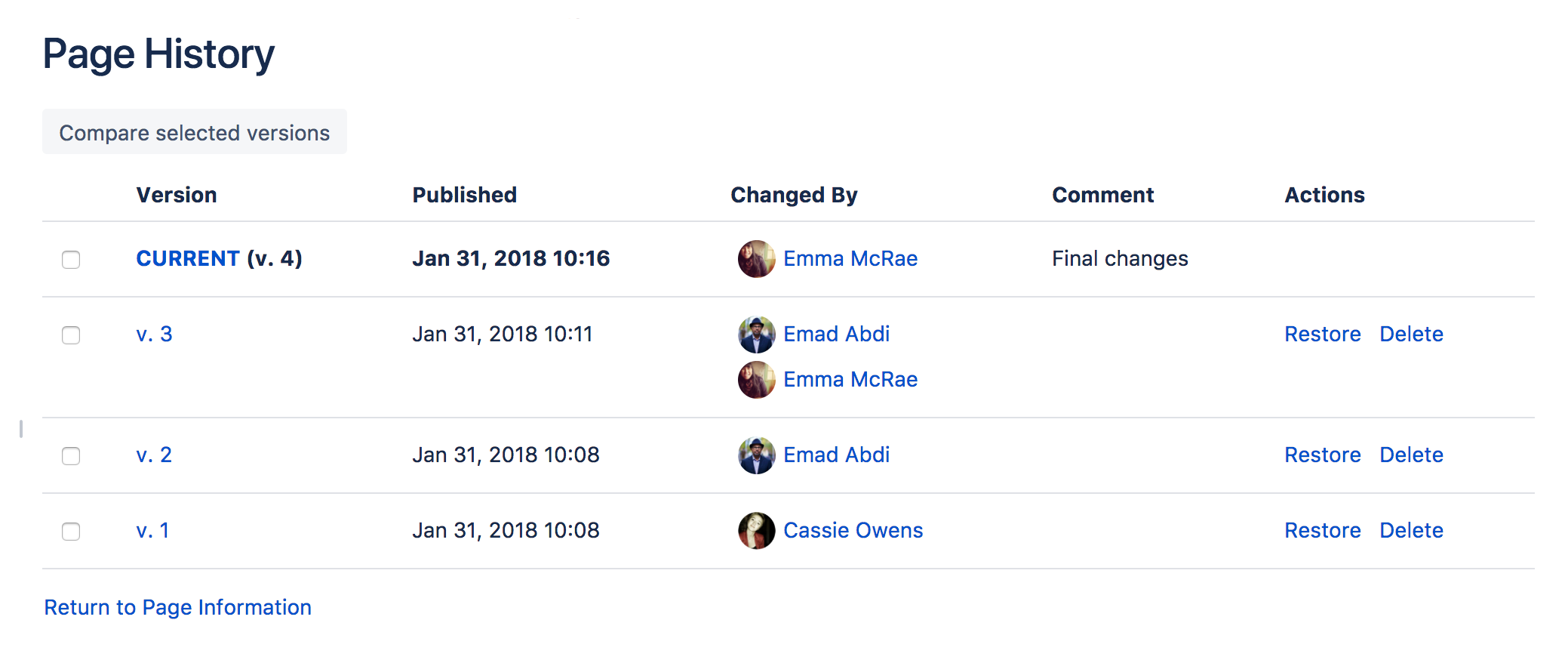
Task: Click Emma McRae's avatar in current version row
Action: [756, 259]
